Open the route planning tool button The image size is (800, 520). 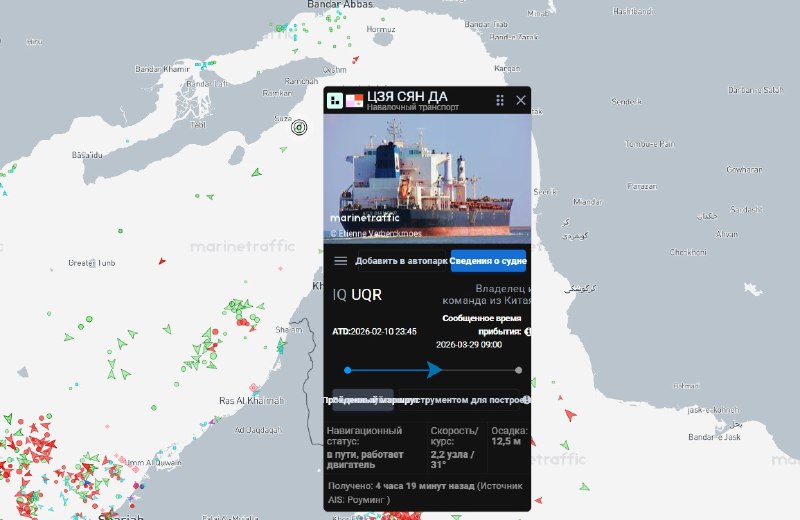[459, 400]
